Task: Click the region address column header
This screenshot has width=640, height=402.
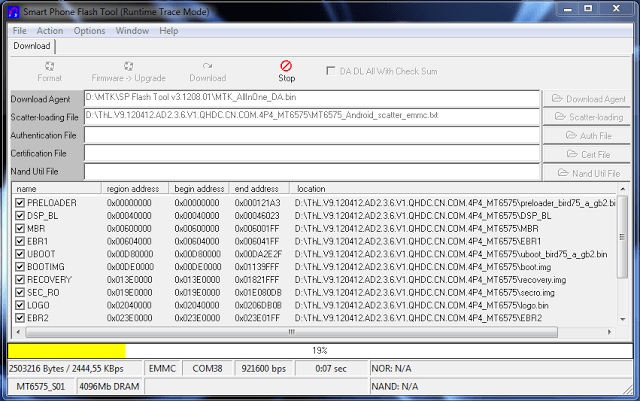Action: 135,189
